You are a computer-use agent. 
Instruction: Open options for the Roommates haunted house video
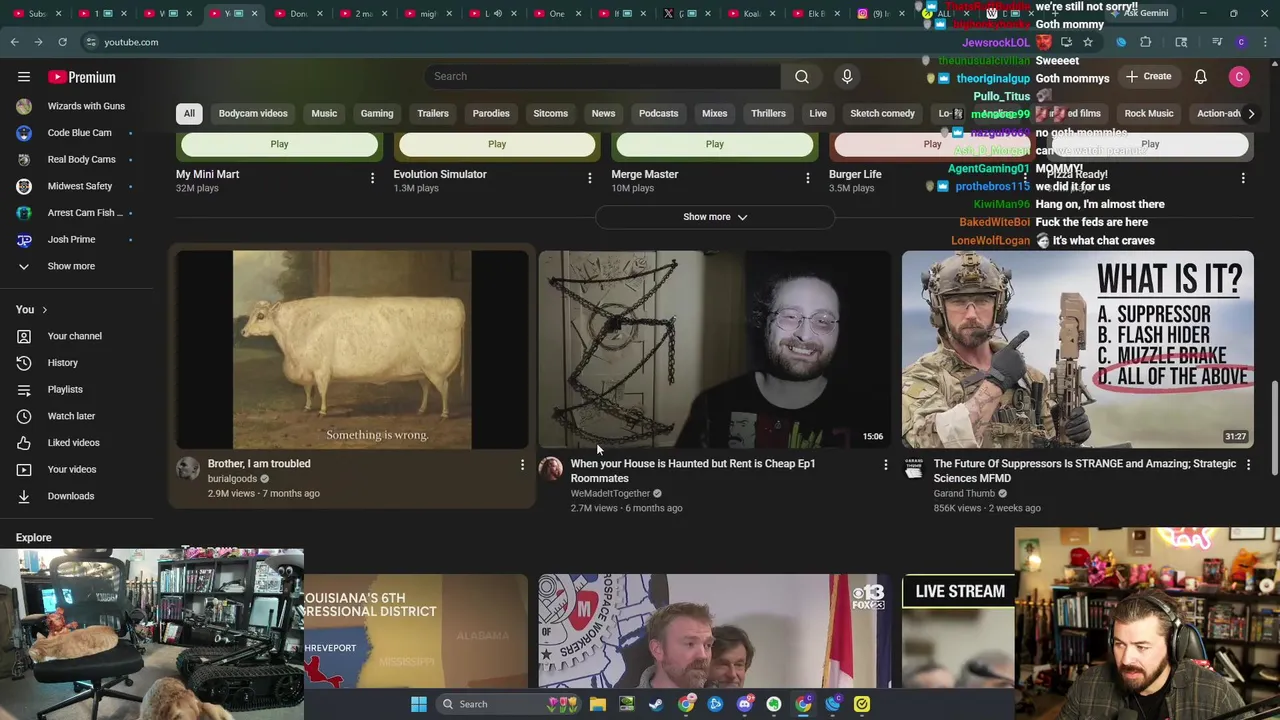(x=885, y=464)
